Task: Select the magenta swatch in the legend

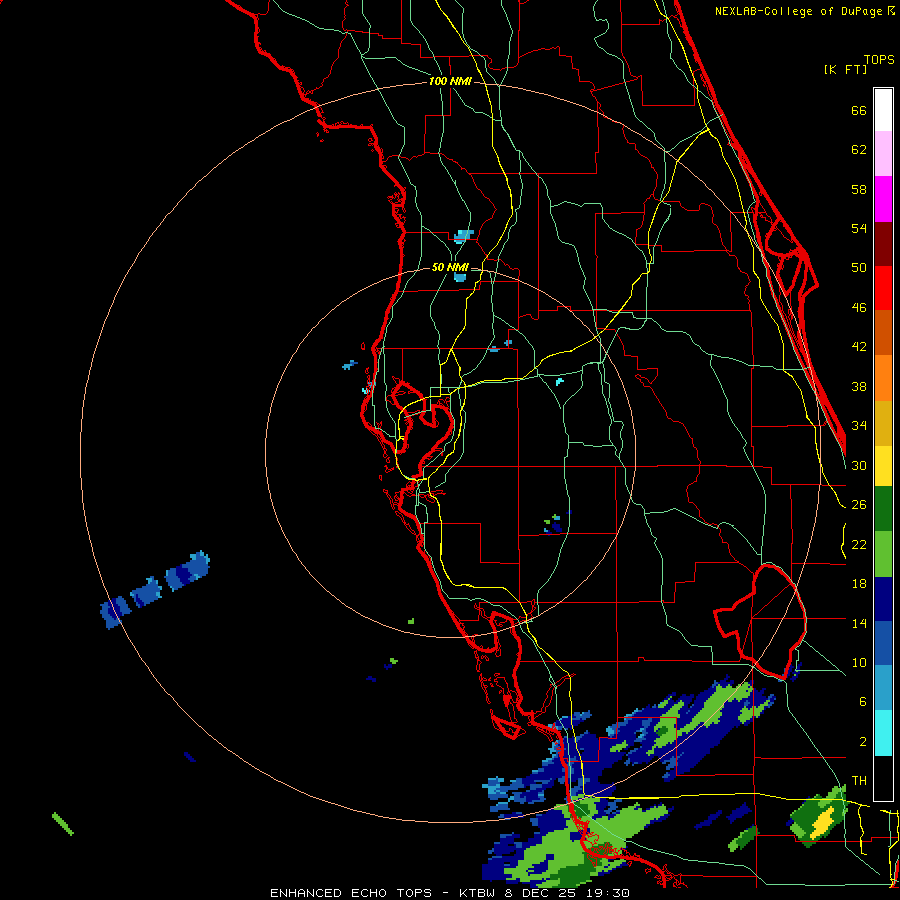Action: [883, 199]
